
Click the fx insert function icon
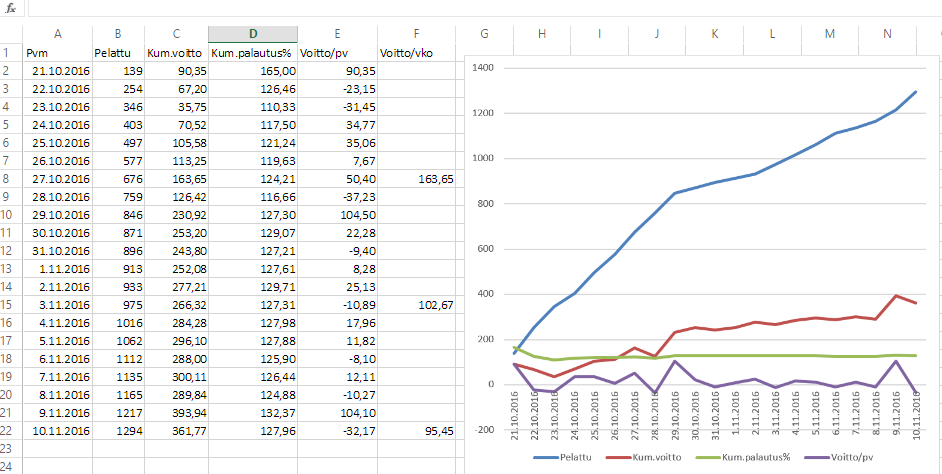tap(10, 9)
